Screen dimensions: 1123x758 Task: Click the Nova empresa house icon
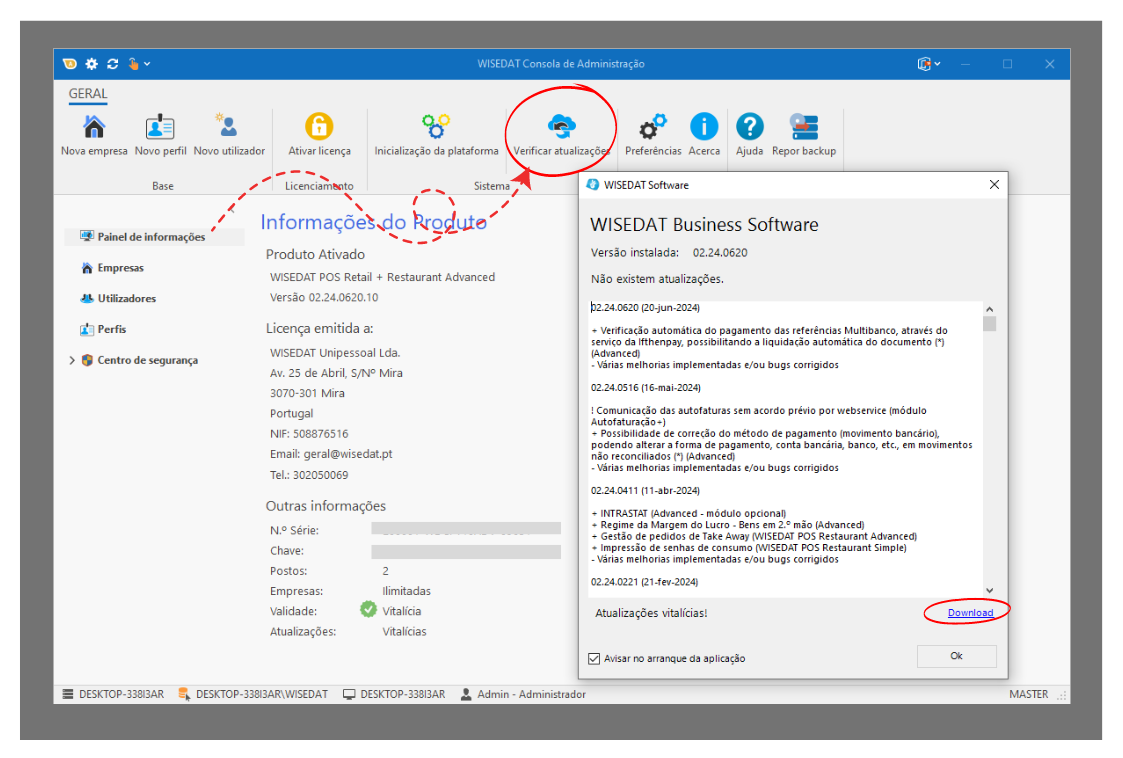(x=94, y=127)
